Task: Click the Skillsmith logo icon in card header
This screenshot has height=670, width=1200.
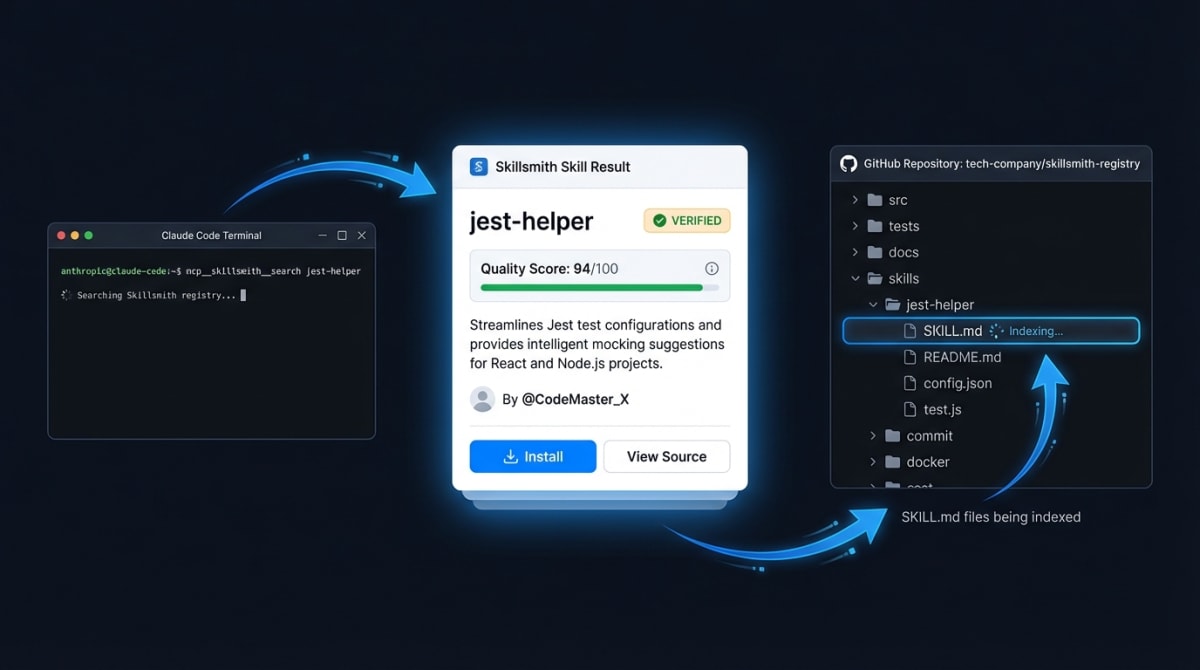Action: click(x=479, y=167)
